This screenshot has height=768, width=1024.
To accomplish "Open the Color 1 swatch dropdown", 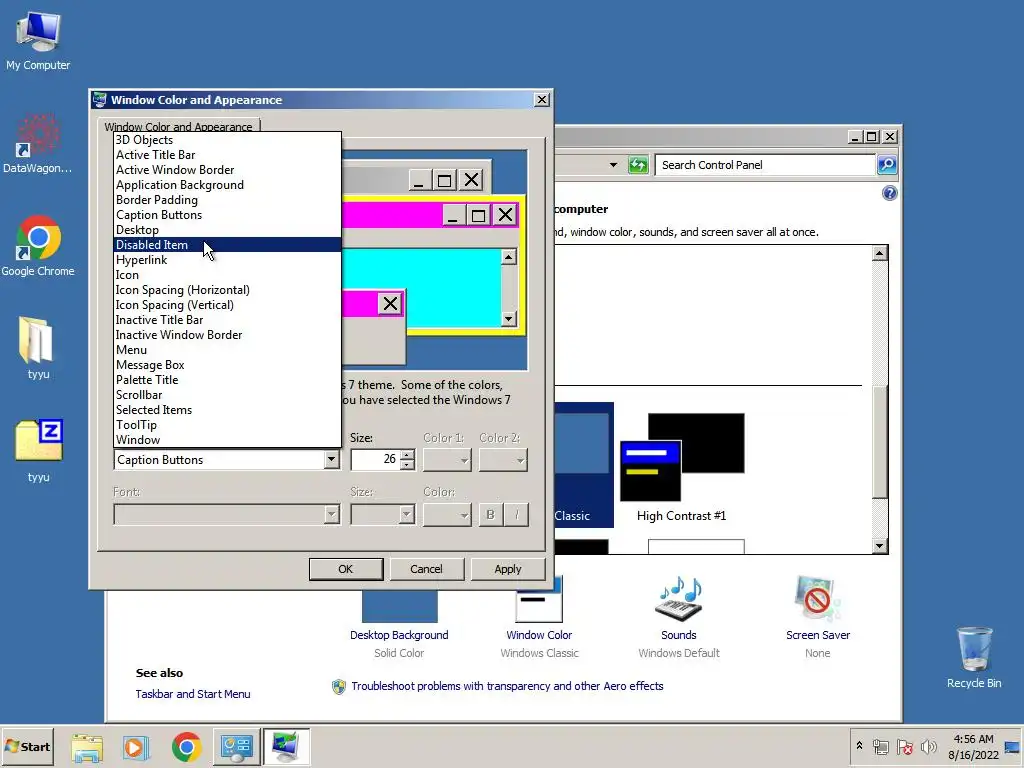I will tap(447, 460).
